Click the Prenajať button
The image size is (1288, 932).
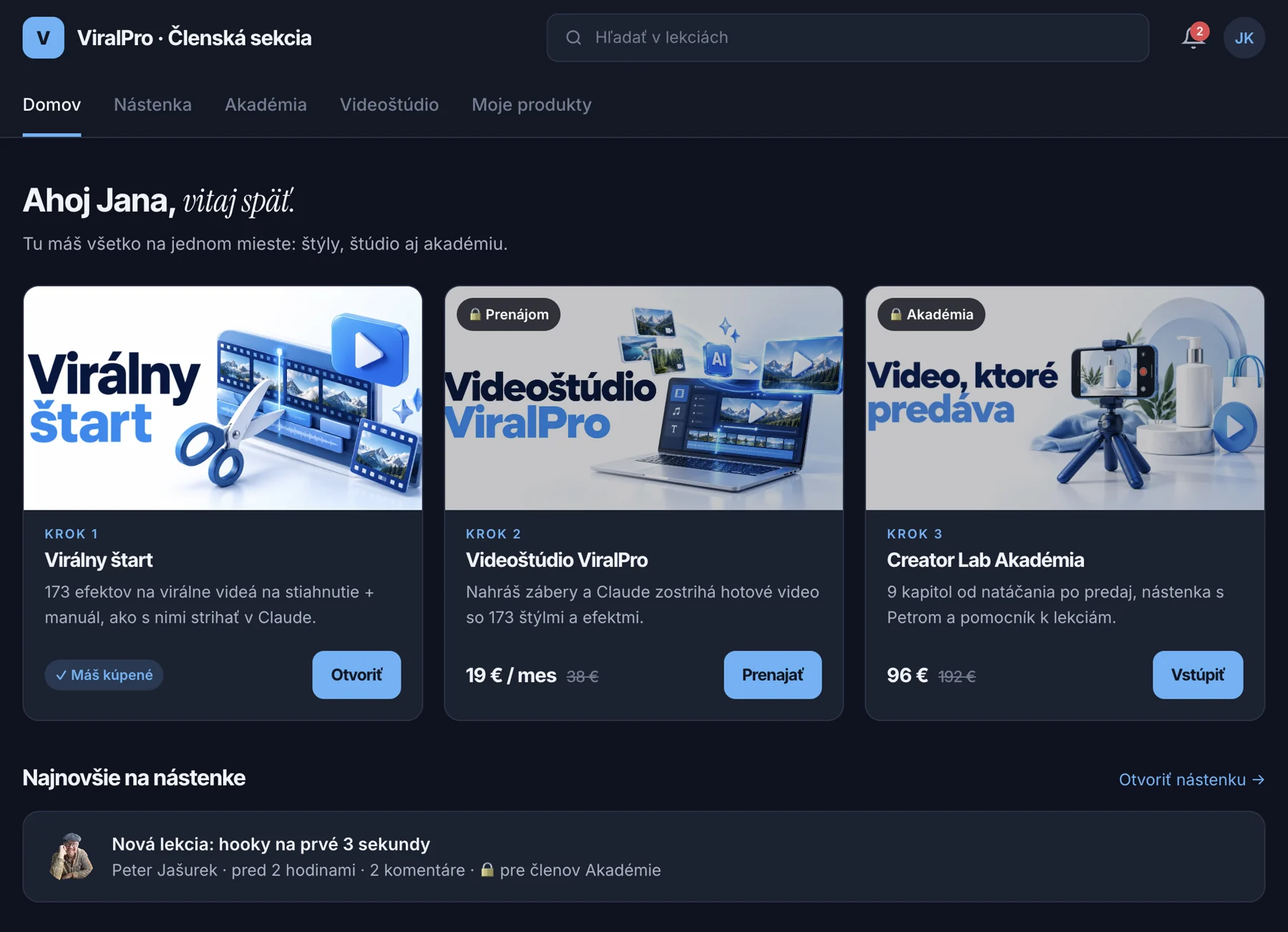(x=773, y=674)
